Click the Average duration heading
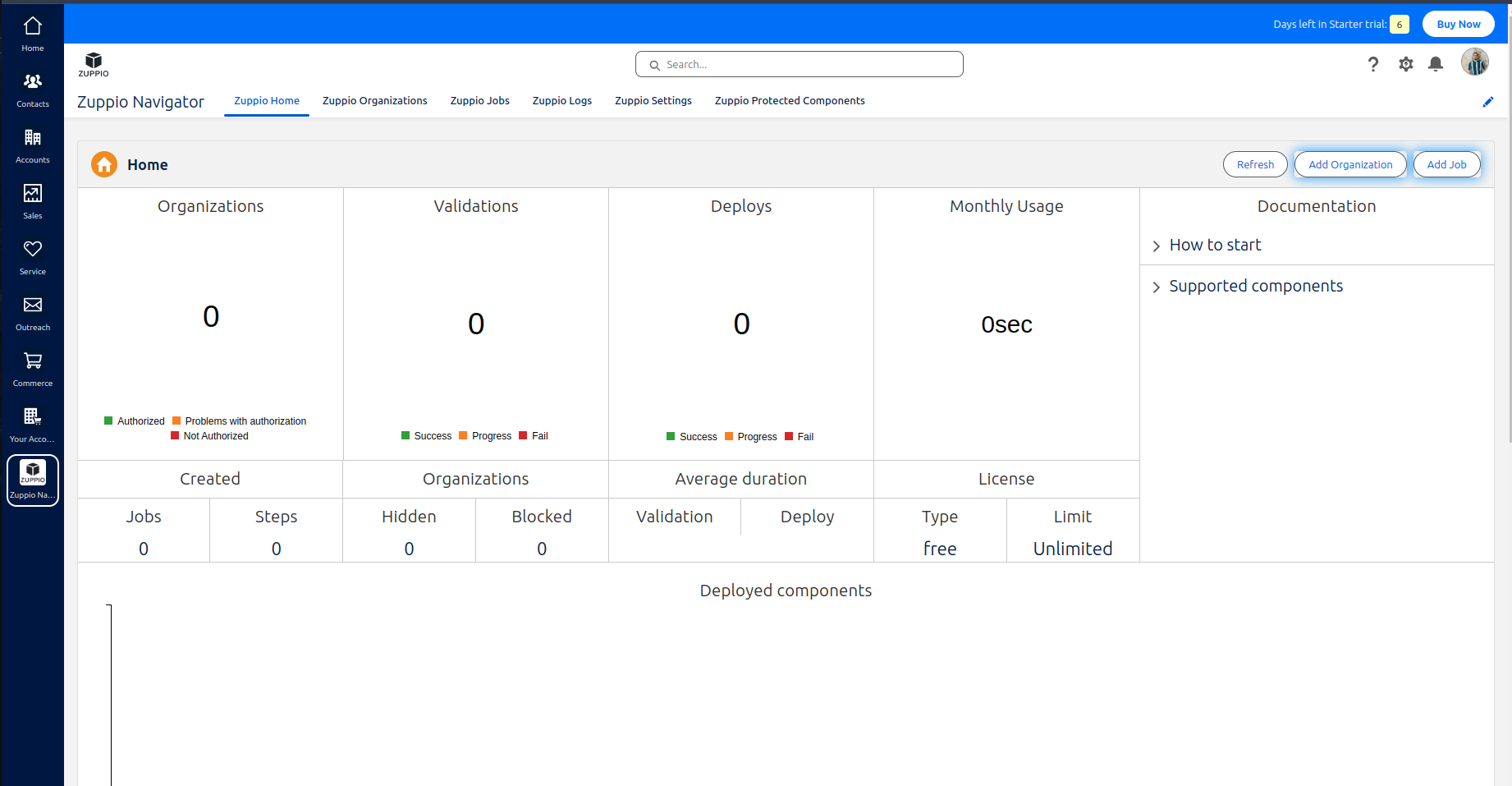The height and width of the screenshot is (786, 1512). pyautogui.click(x=741, y=479)
